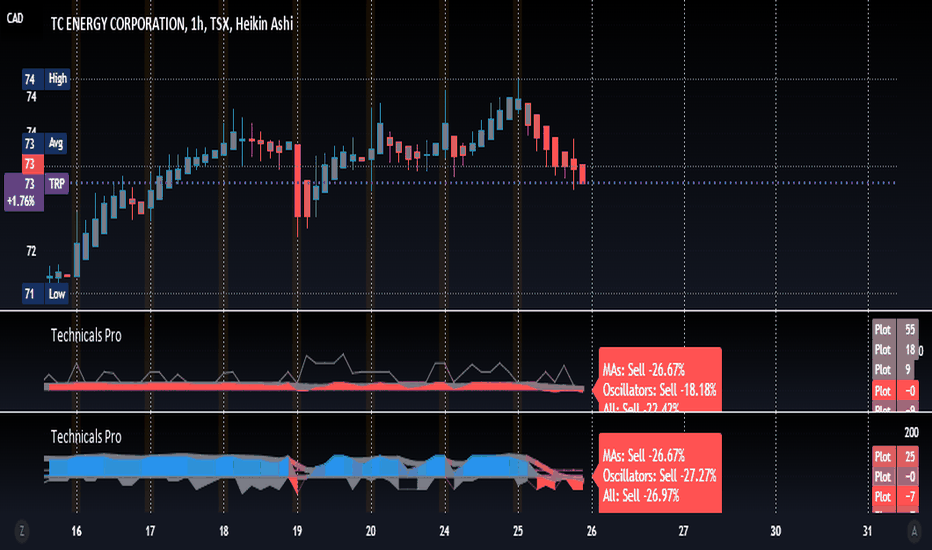
Task: Click 'Oscillators: Sell -27.27%' in lower panel
Action: [x=659, y=476]
